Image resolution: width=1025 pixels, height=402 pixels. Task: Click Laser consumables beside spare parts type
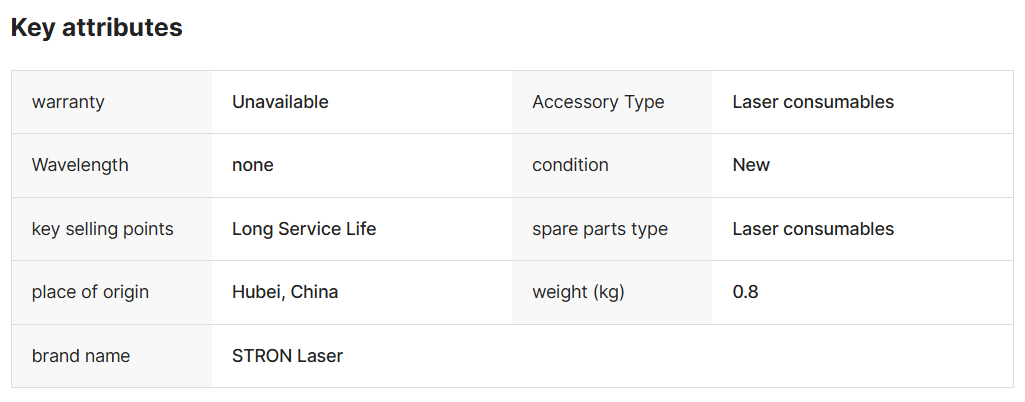click(x=813, y=229)
